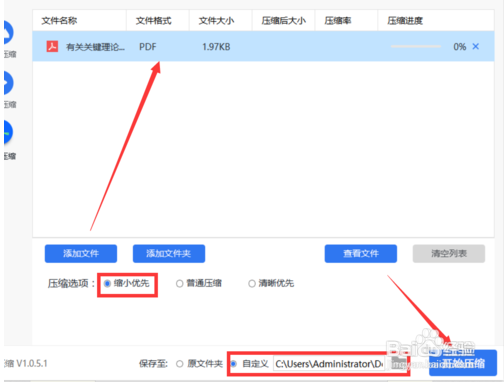The image size is (504, 383).
Task: Click the 压缩后大小 column header
Action: (283, 21)
